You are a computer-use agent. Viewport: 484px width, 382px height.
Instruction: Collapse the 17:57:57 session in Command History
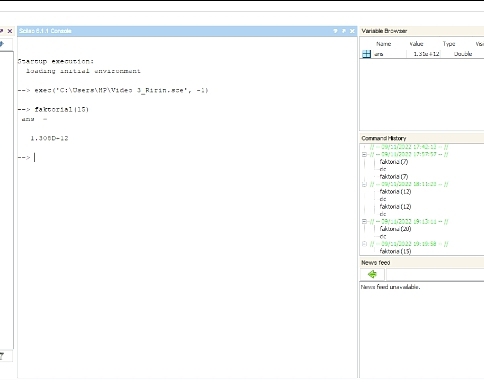coord(364,154)
